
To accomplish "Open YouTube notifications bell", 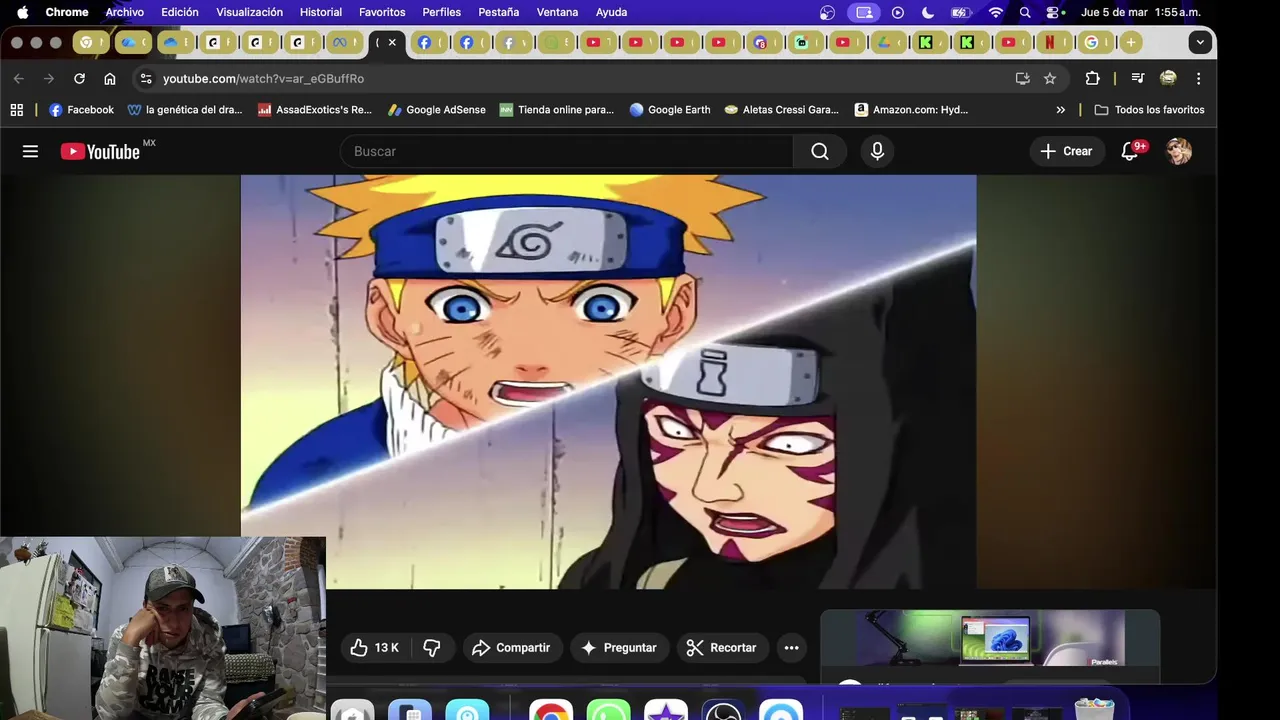I will pyautogui.click(x=1130, y=151).
